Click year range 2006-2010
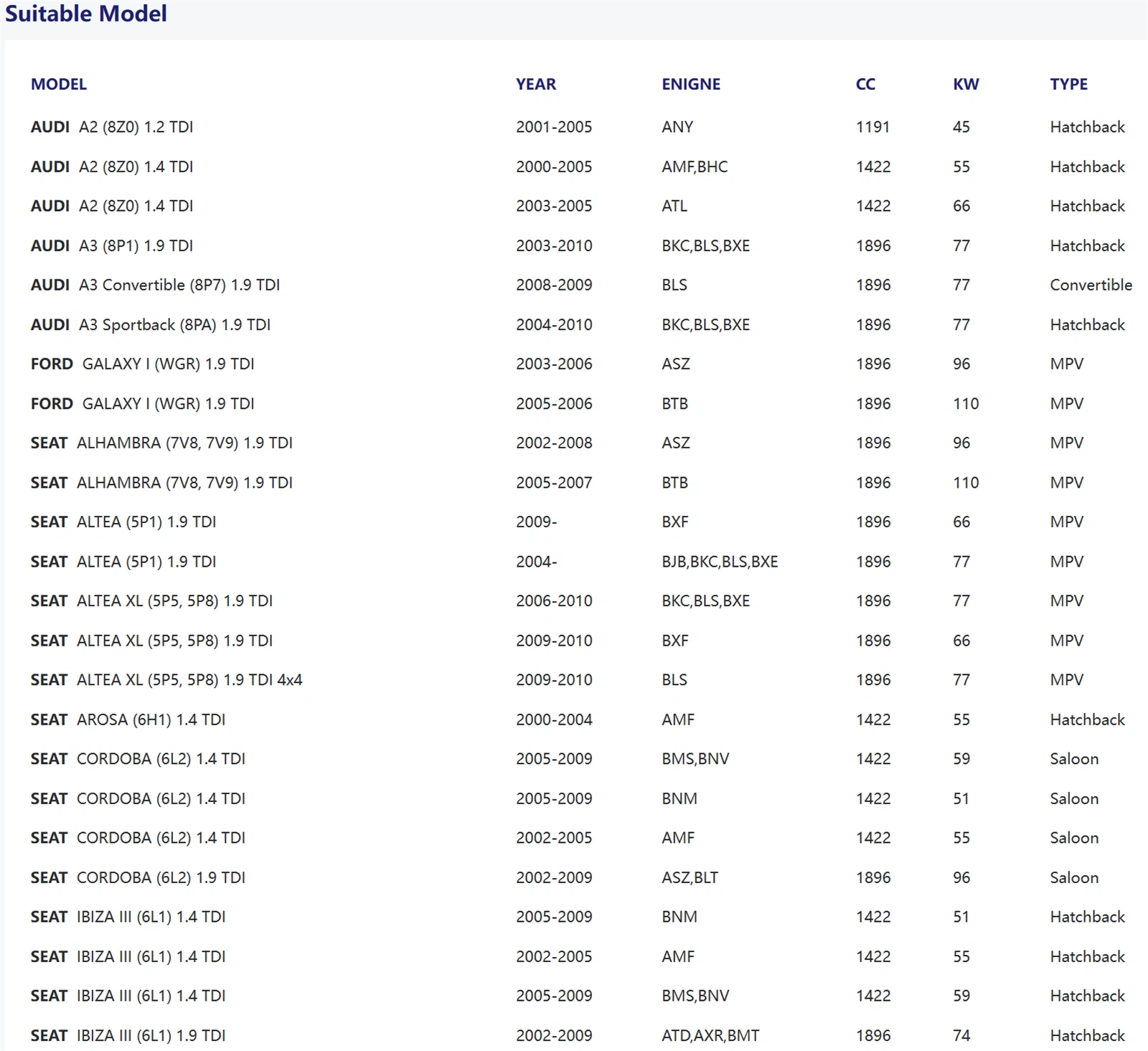 [554, 600]
